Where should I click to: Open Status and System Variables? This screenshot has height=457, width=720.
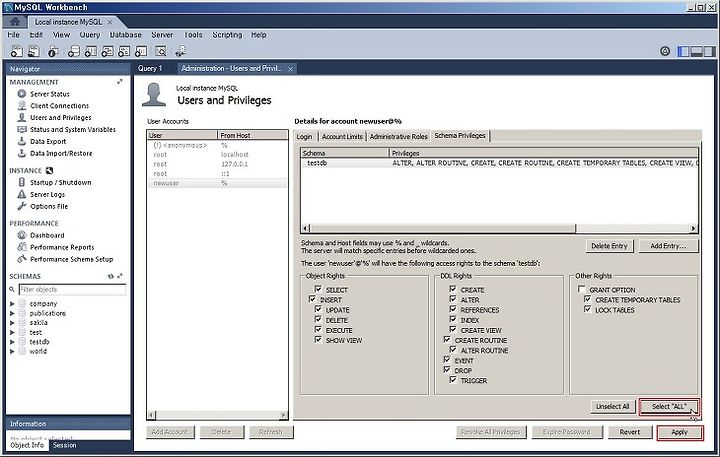pos(73,130)
